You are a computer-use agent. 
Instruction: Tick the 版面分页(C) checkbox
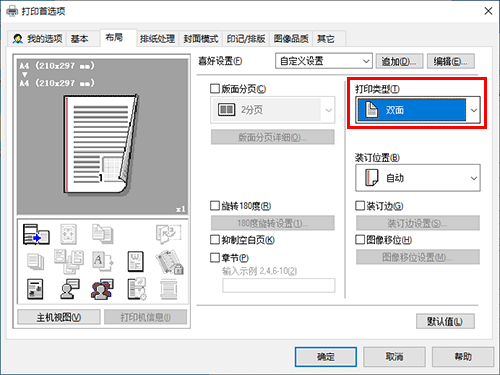pyautogui.click(x=215, y=89)
